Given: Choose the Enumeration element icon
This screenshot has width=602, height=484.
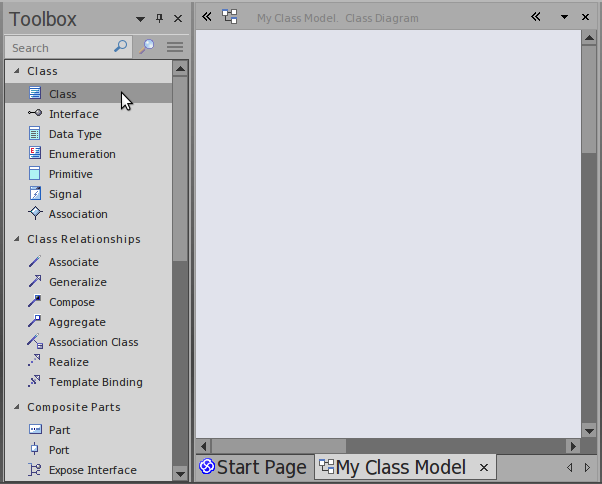Looking at the screenshot, I should [x=35, y=154].
